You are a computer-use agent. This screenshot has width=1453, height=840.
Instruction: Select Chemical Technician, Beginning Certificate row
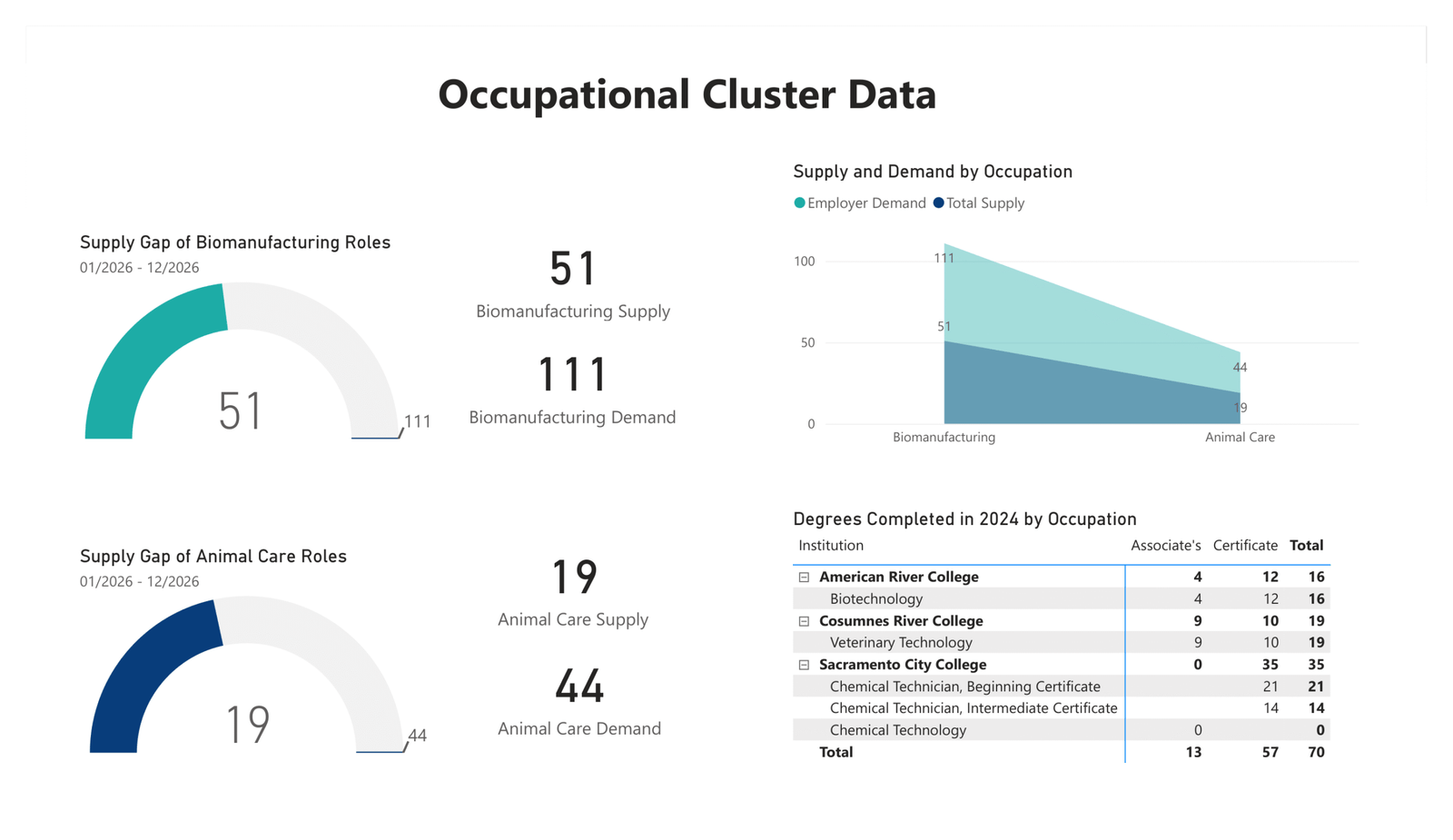click(964, 687)
